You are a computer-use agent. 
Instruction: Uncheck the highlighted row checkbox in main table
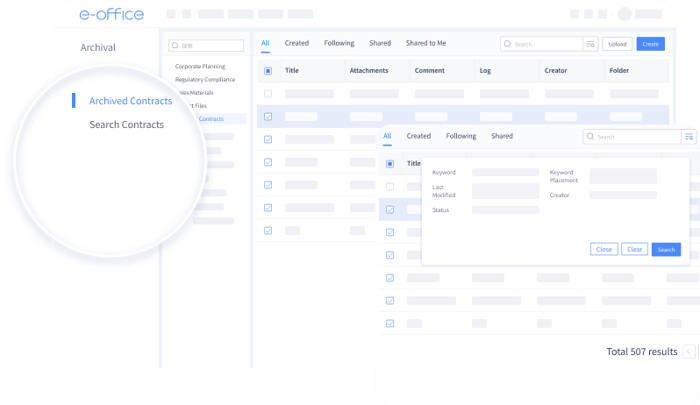(268, 117)
